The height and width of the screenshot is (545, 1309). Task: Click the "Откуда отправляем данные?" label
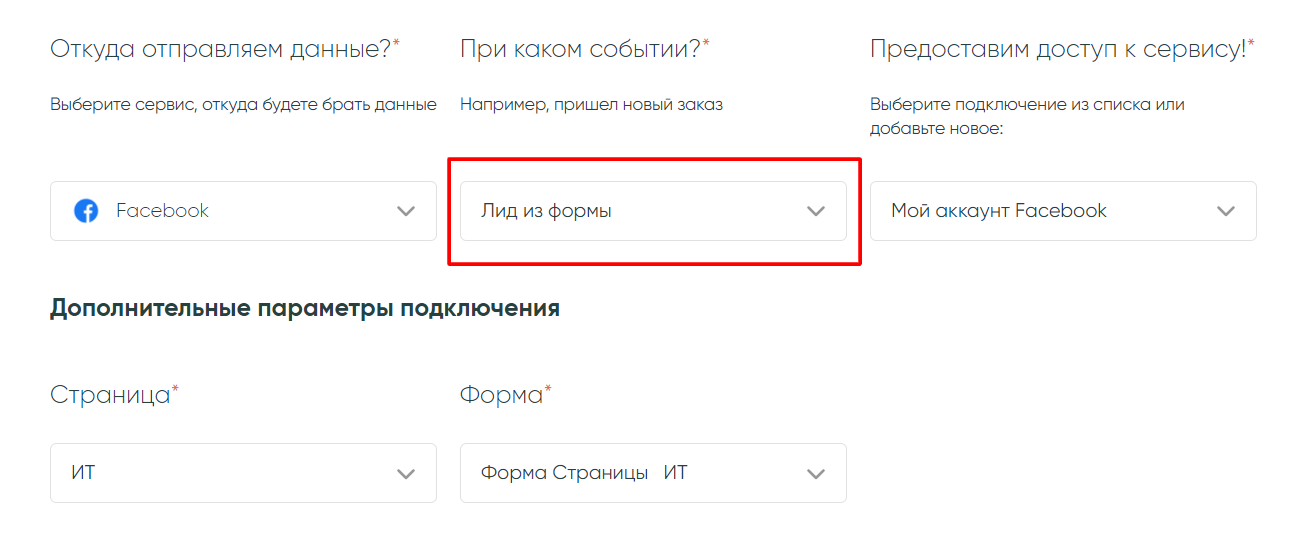click(220, 49)
